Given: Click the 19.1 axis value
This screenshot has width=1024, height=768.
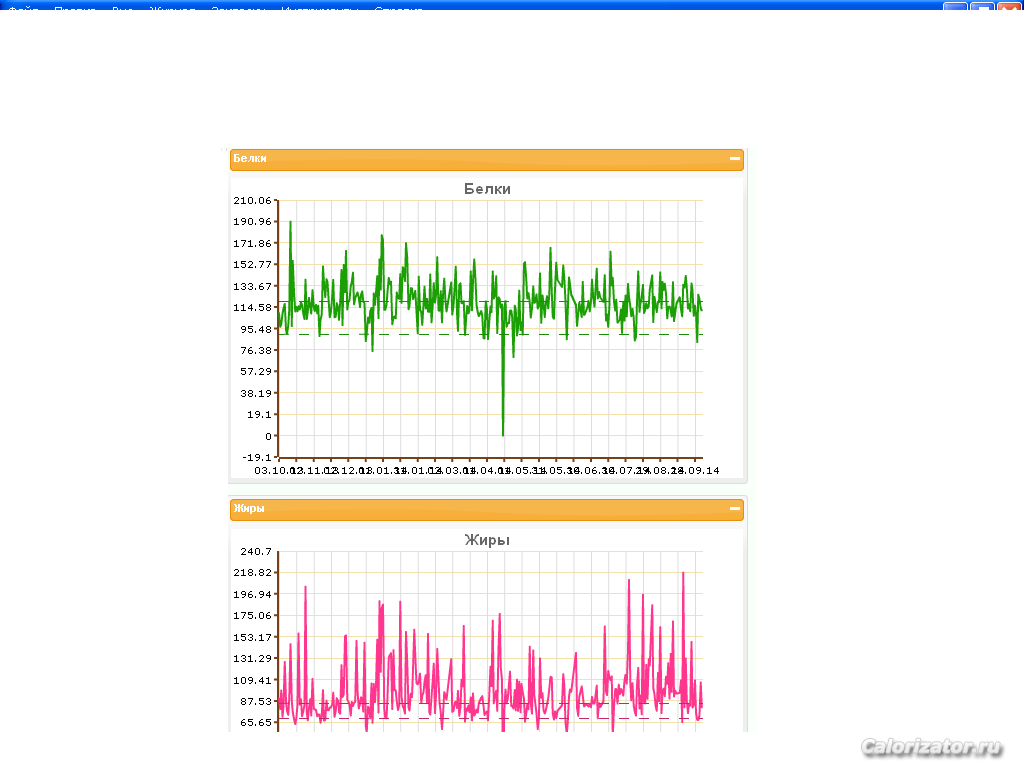Looking at the screenshot, I should pos(259,415).
